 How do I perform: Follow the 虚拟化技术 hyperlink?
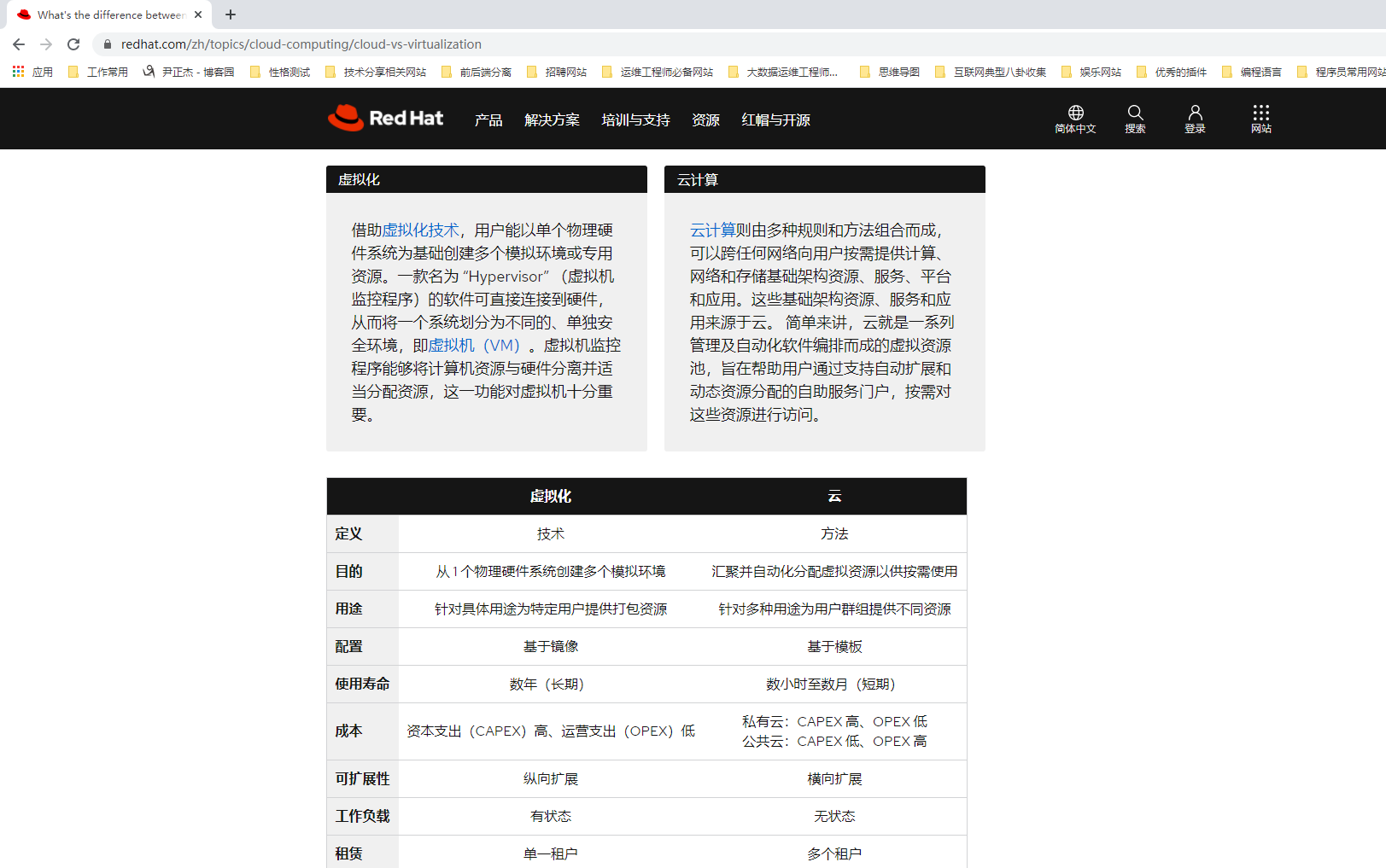(x=420, y=230)
